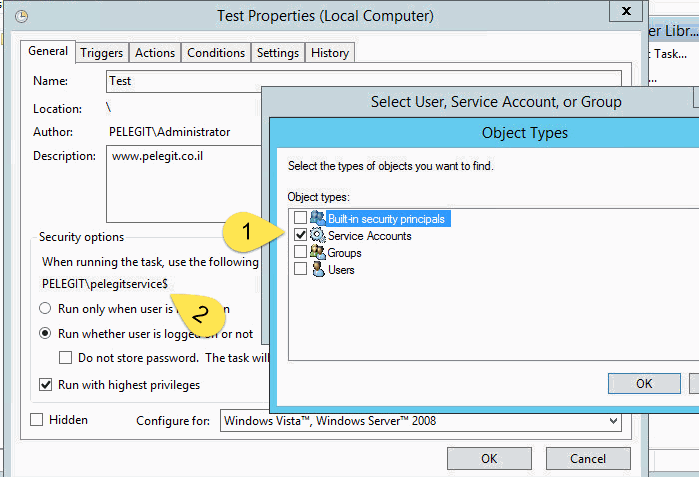
Task: Go to the Settings tab
Action: coord(278,53)
